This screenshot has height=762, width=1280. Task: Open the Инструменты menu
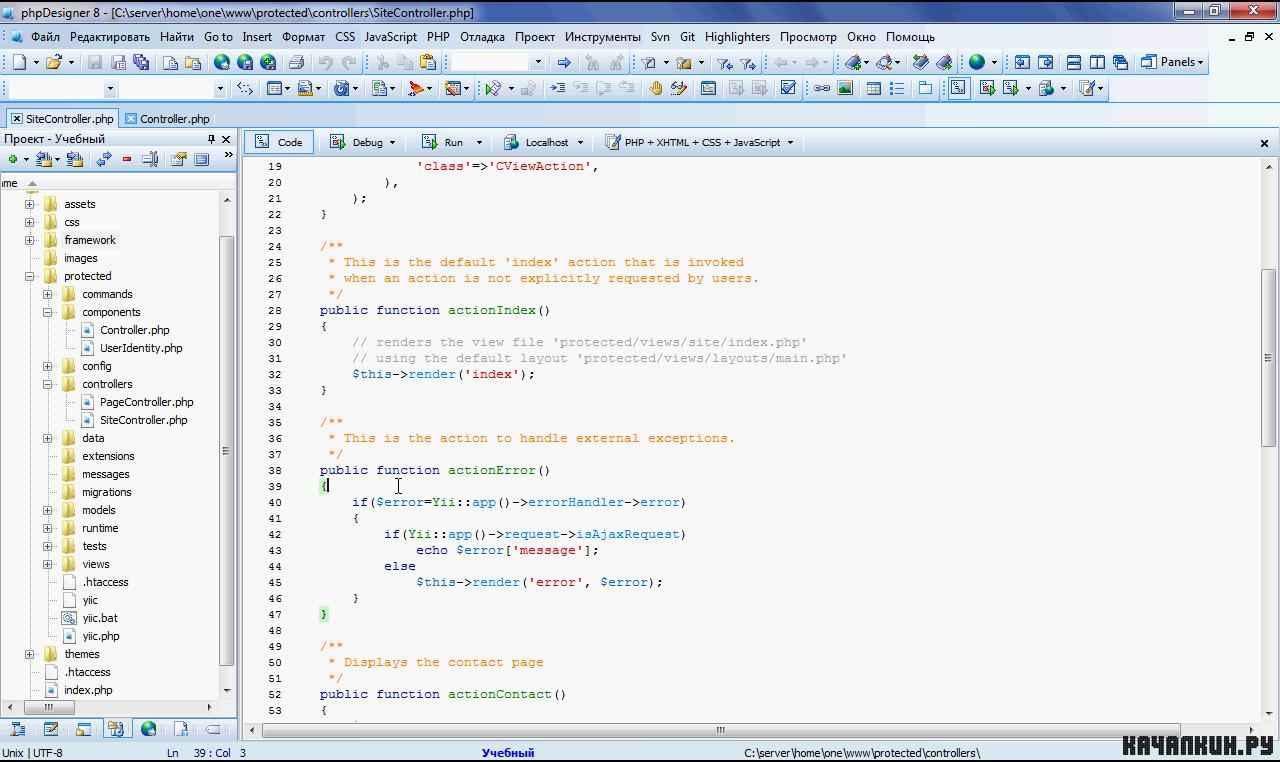[603, 37]
